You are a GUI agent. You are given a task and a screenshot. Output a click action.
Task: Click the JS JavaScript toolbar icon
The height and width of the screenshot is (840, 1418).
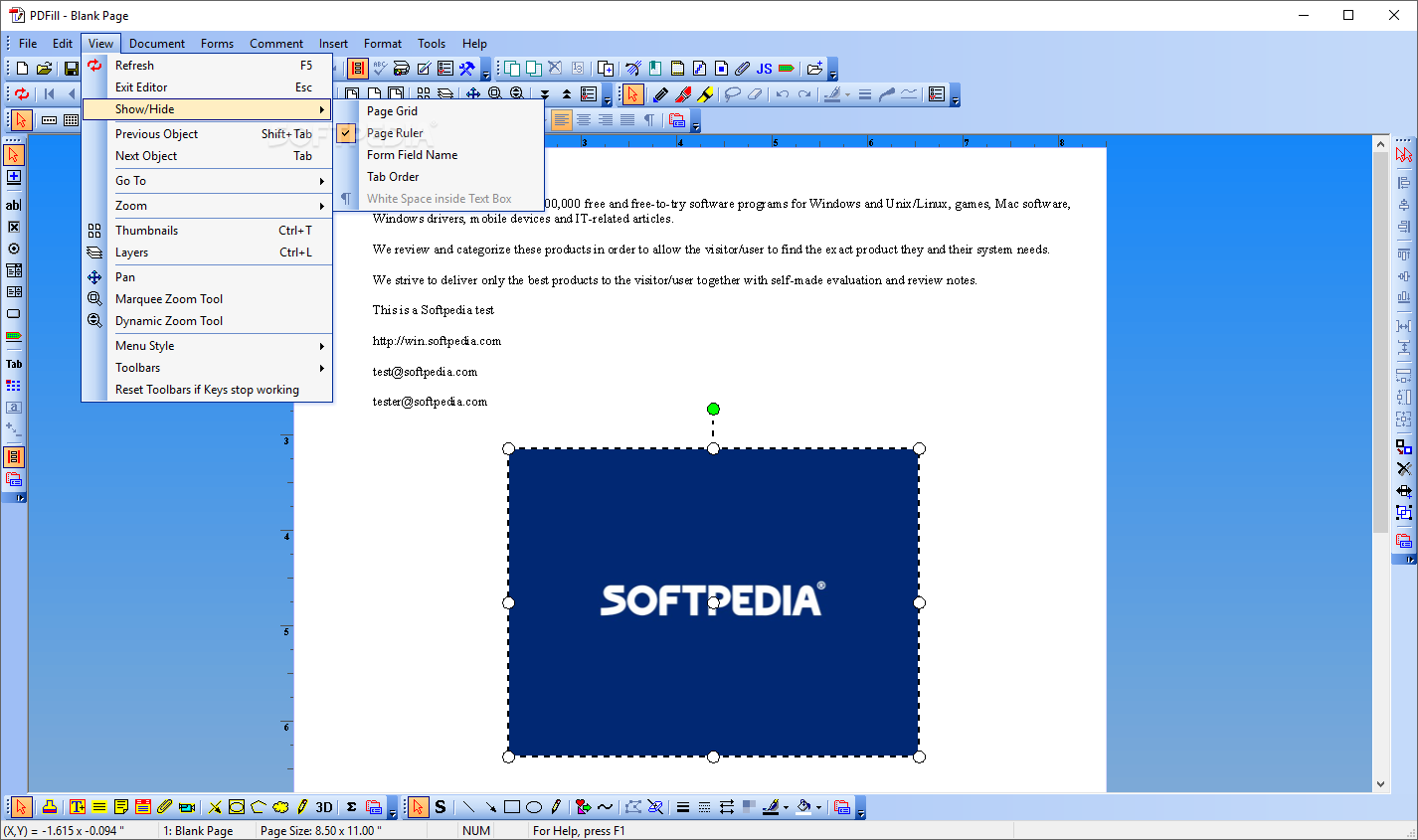click(764, 69)
